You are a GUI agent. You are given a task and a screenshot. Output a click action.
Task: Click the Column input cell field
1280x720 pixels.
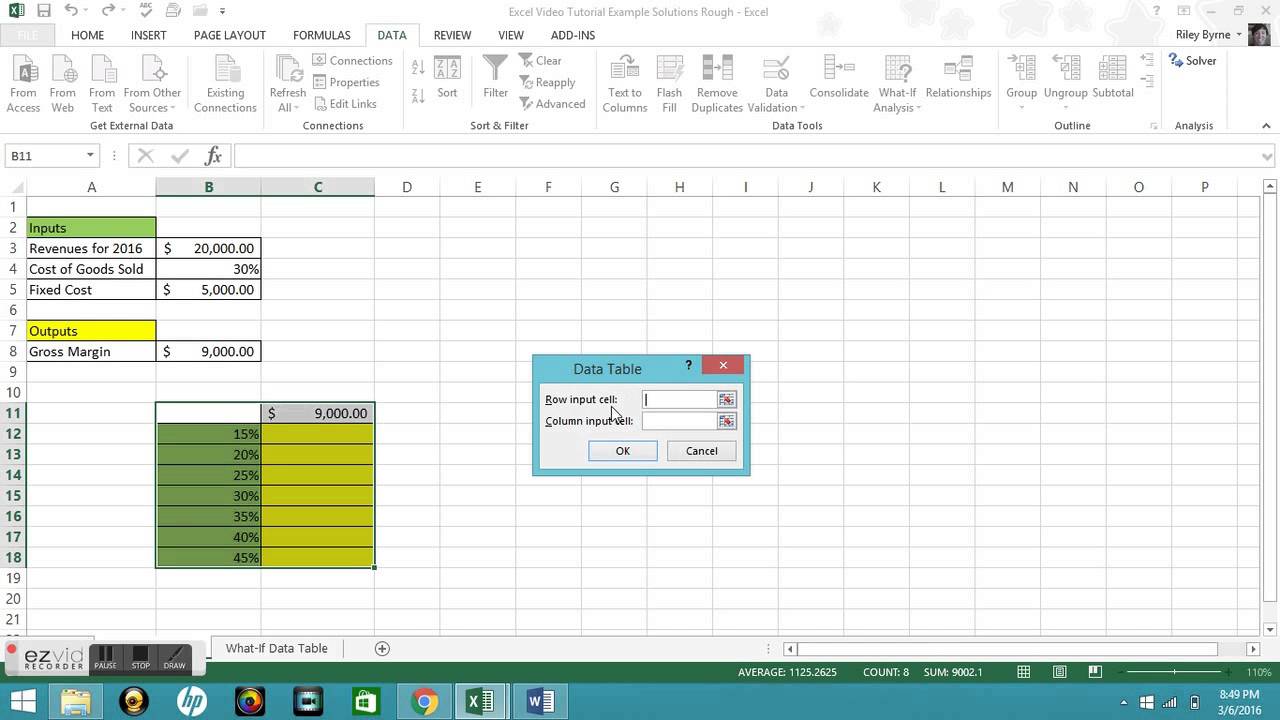point(679,421)
